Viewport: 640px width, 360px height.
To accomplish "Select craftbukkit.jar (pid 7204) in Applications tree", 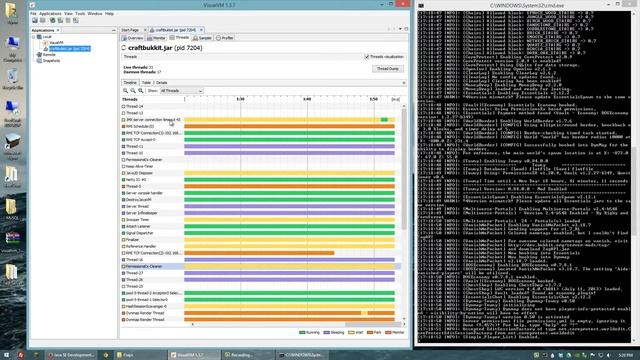I will [x=70, y=49].
